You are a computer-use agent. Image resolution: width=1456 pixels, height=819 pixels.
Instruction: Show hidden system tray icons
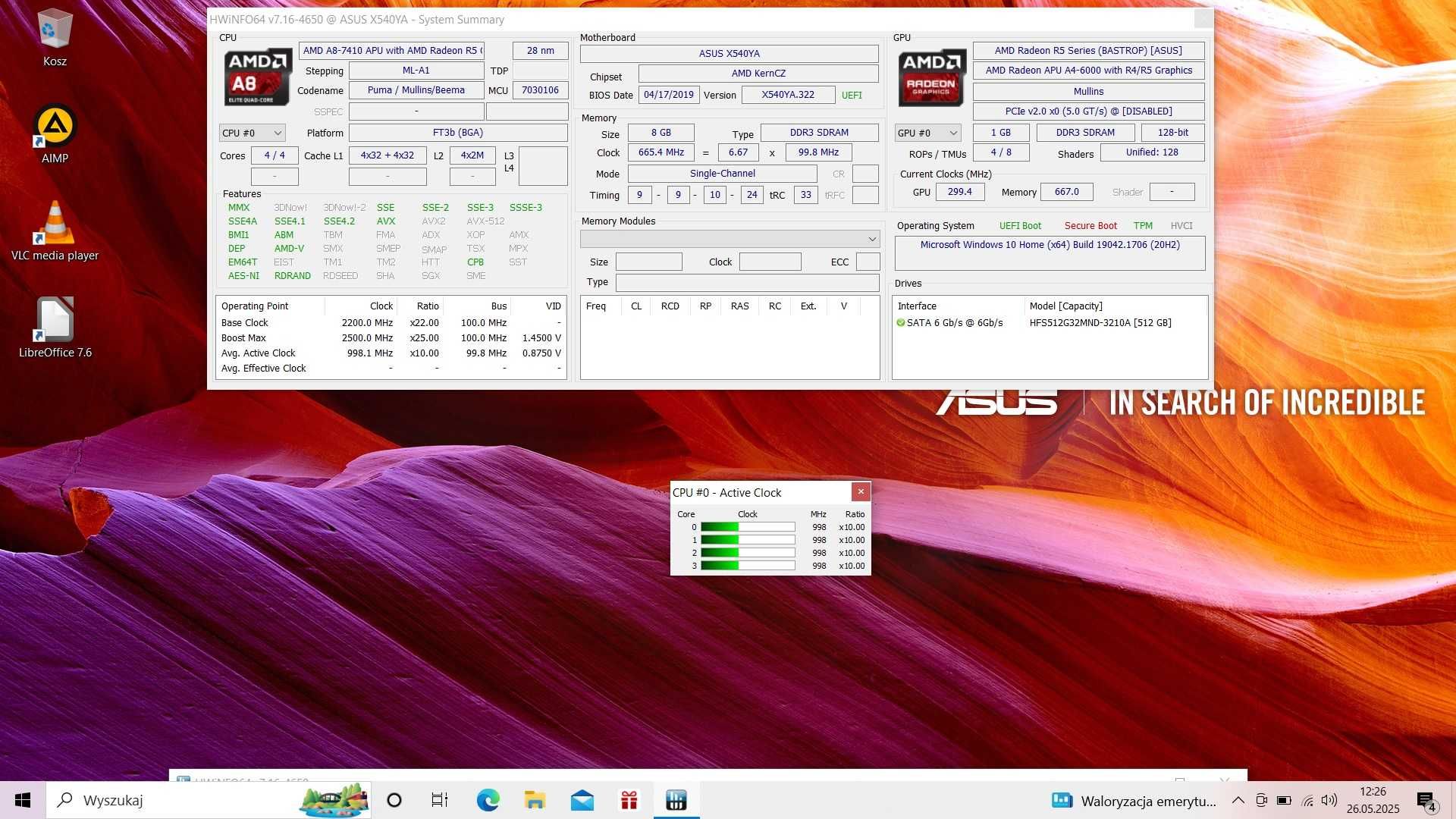(1238, 800)
